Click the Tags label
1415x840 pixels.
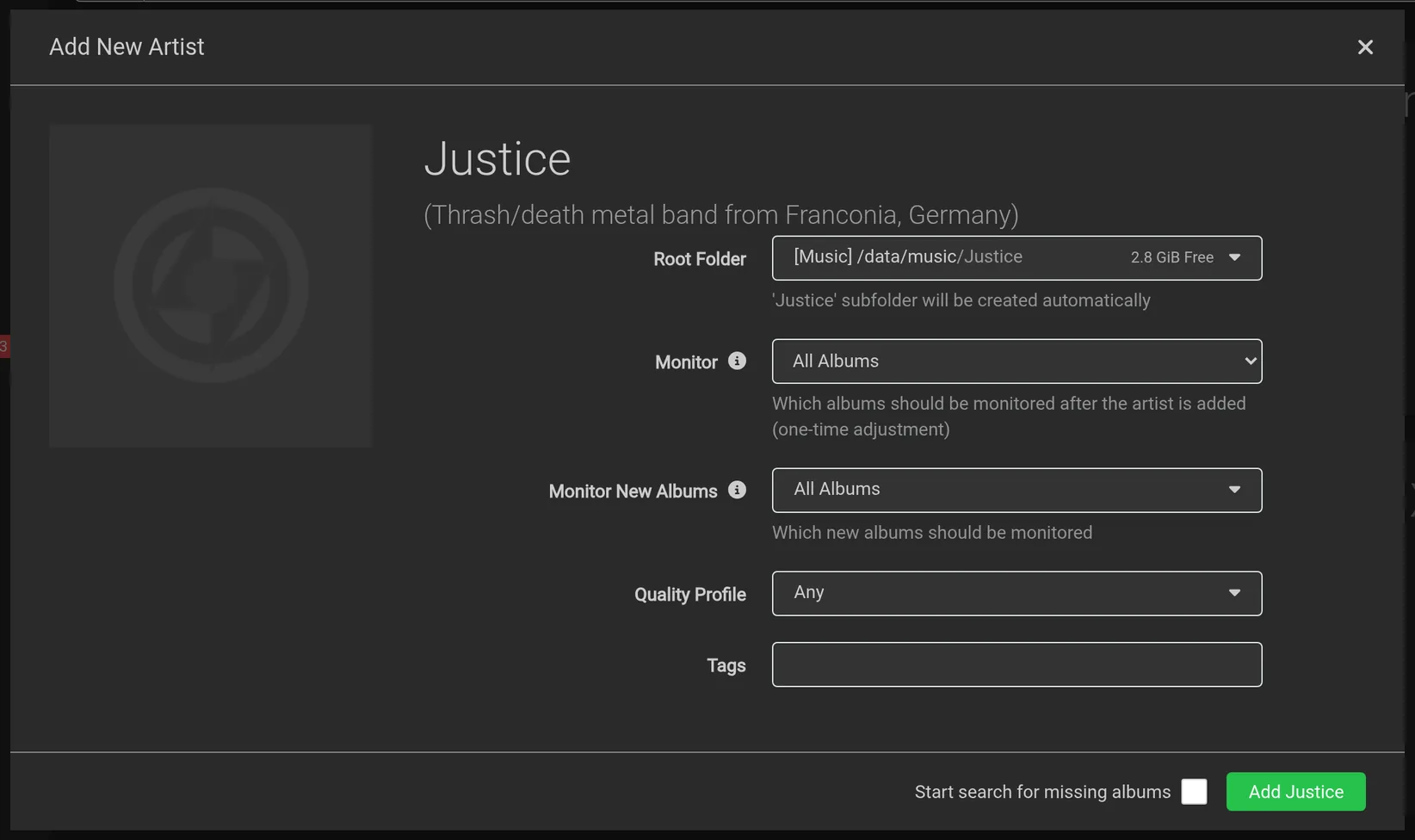pos(726,665)
